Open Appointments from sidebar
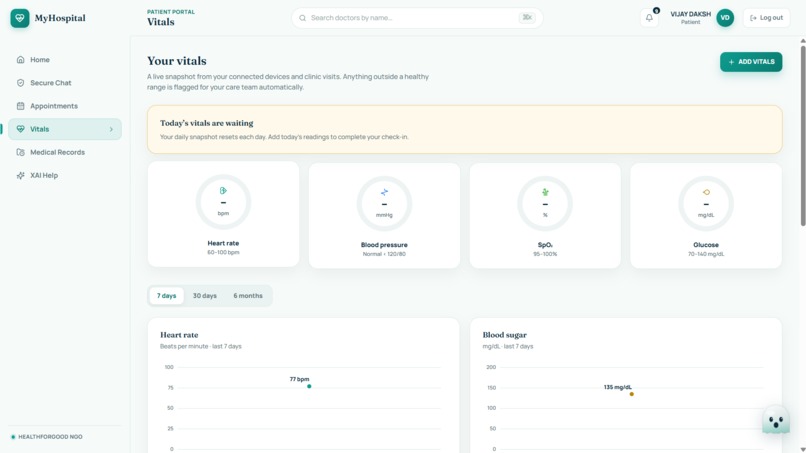Viewport: 806px width, 453px height. tap(65, 106)
